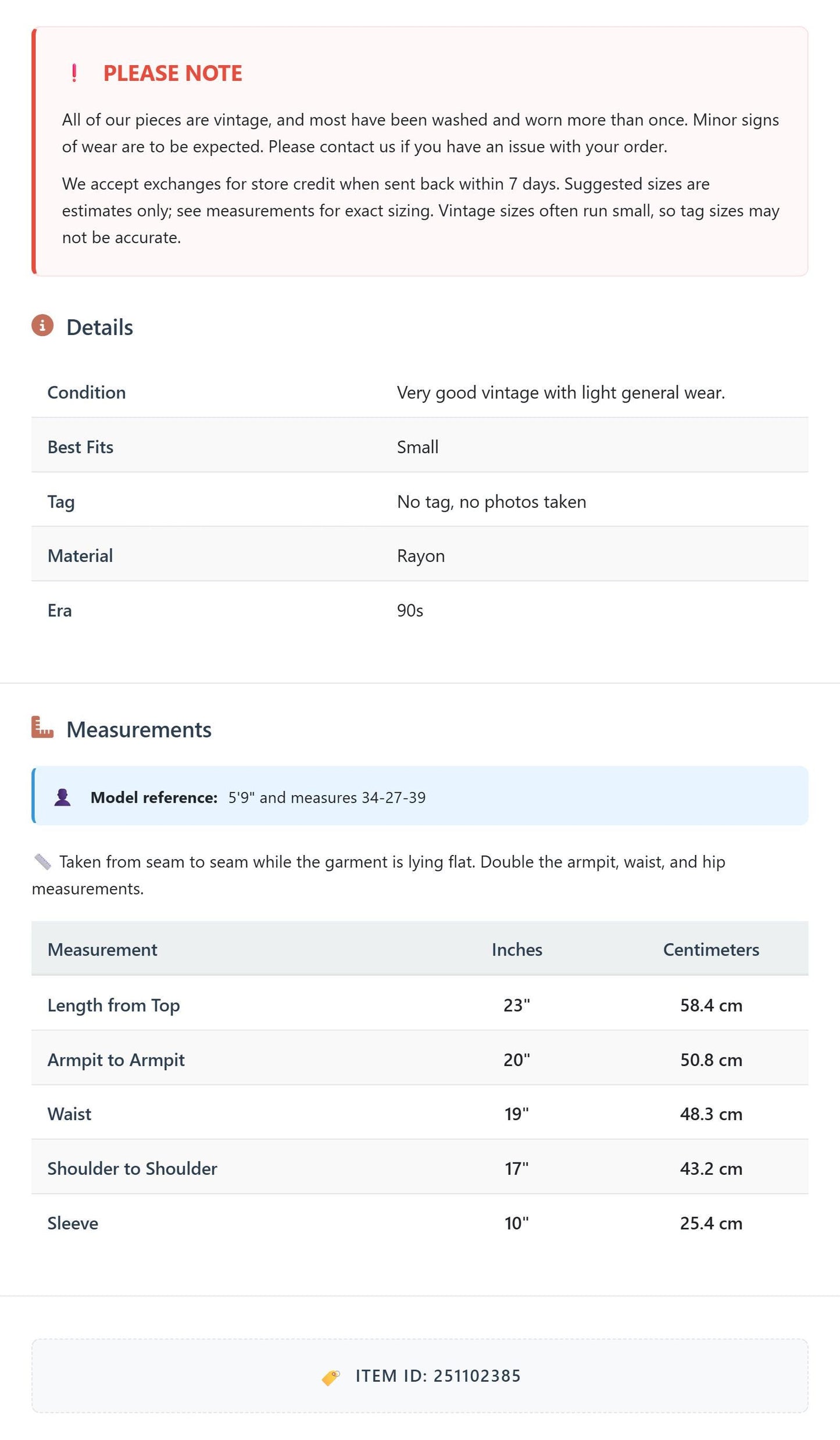The width and height of the screenshot is (840, 1440).
Task: Select the Item ID 251102385 text
Action: pyautogui.click(x=438, y=1376)
